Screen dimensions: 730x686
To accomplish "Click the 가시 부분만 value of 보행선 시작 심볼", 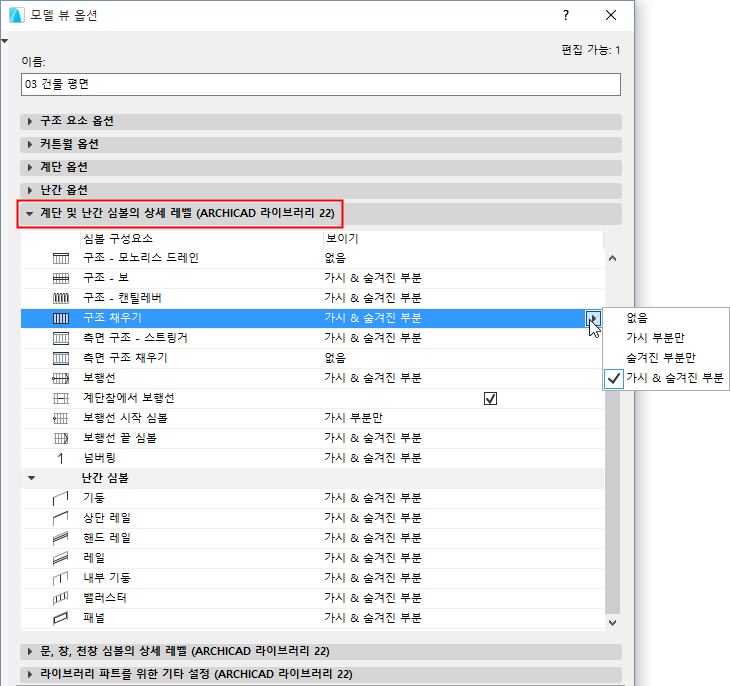I will pos(353,418).
